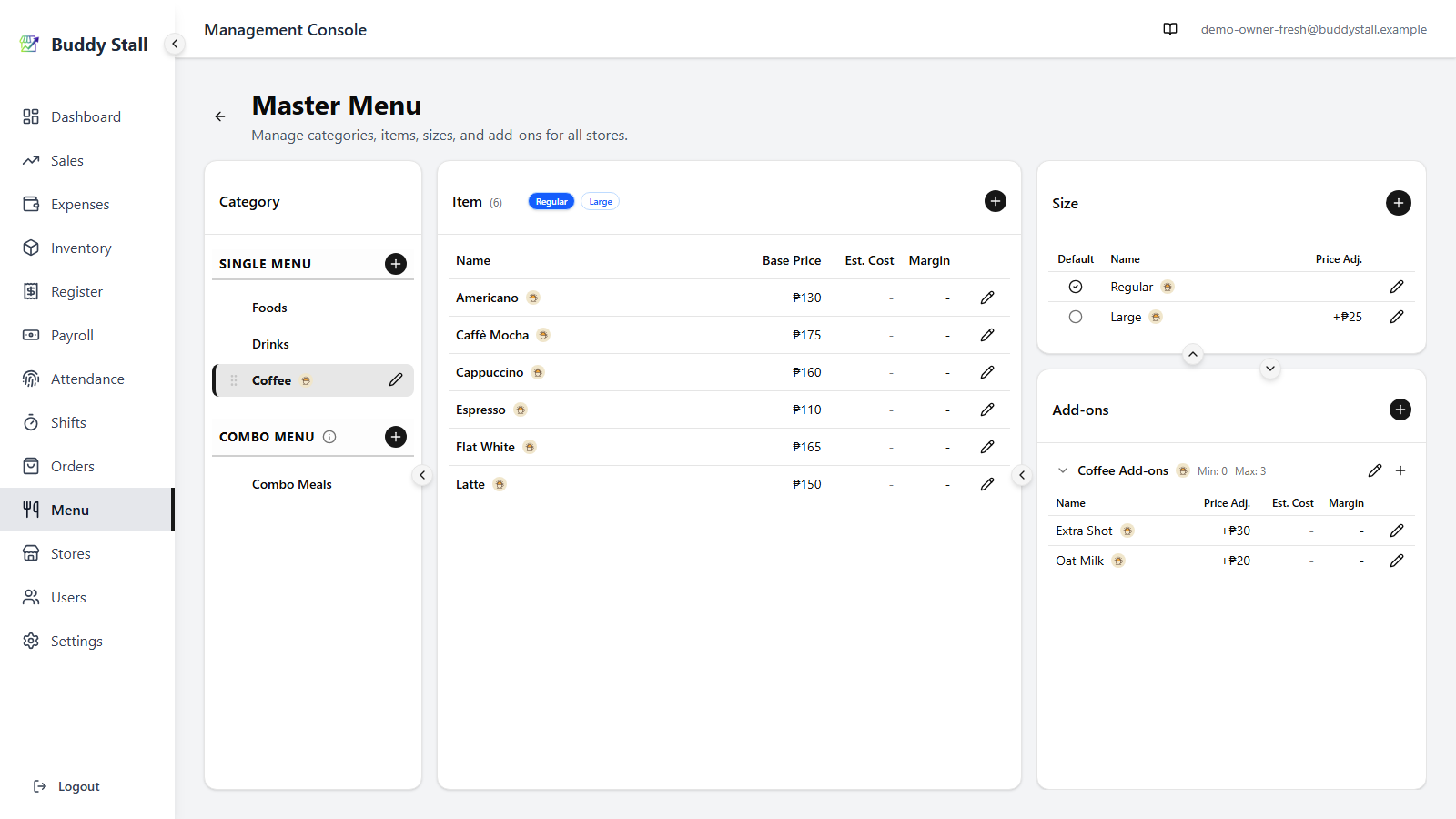Screen dimensions: 1456x819
Task: Go to the Orders page
Action: tap(87, 466)
